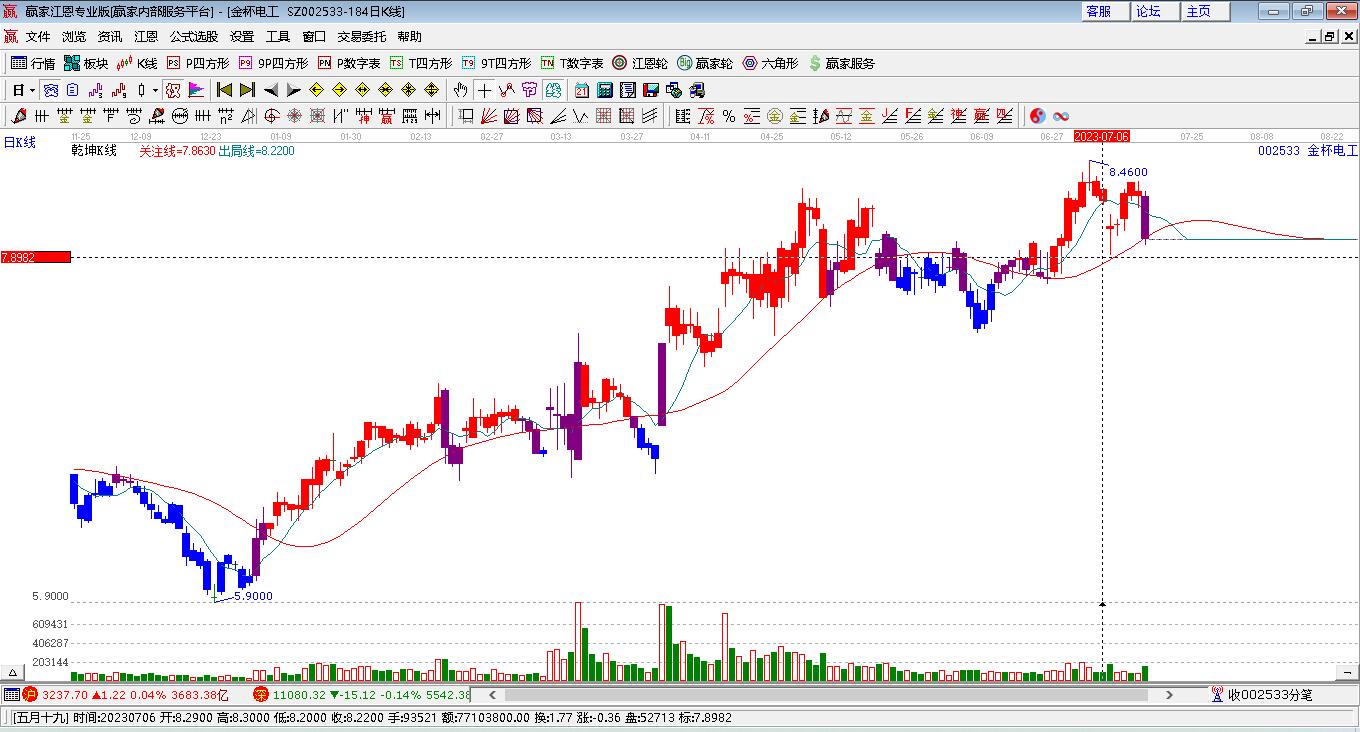The width and height of the screenshot is (1360, 732).
Task: Toggle the 乾坤 chart style icon
Action: 174,90
